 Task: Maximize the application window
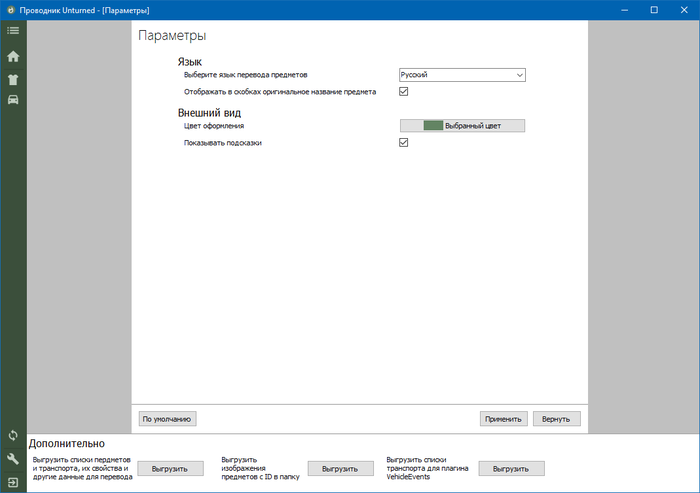pos(653,9)
